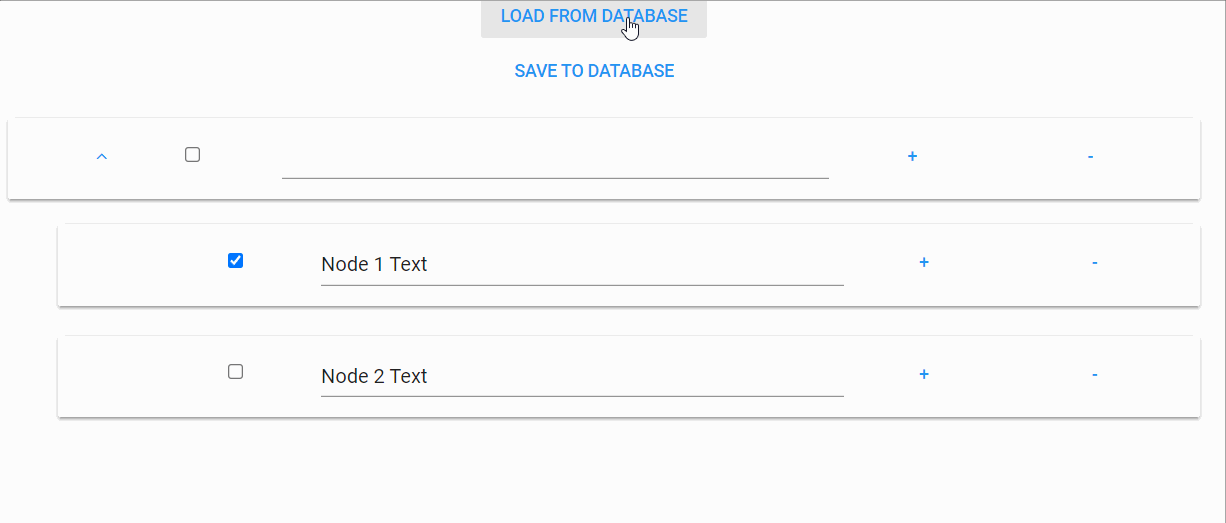
Task: Add a child node to the root row
Action: point(912,157)
